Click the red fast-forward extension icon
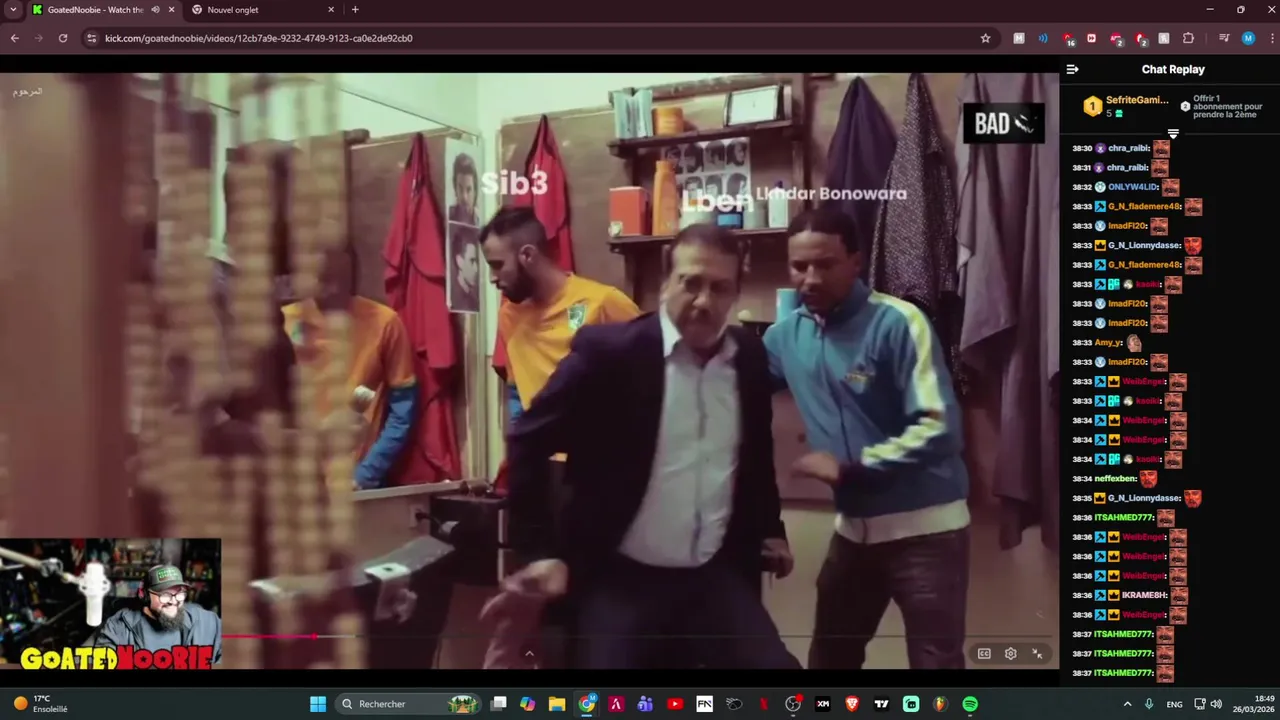1280x720 pixels. 1091,38
